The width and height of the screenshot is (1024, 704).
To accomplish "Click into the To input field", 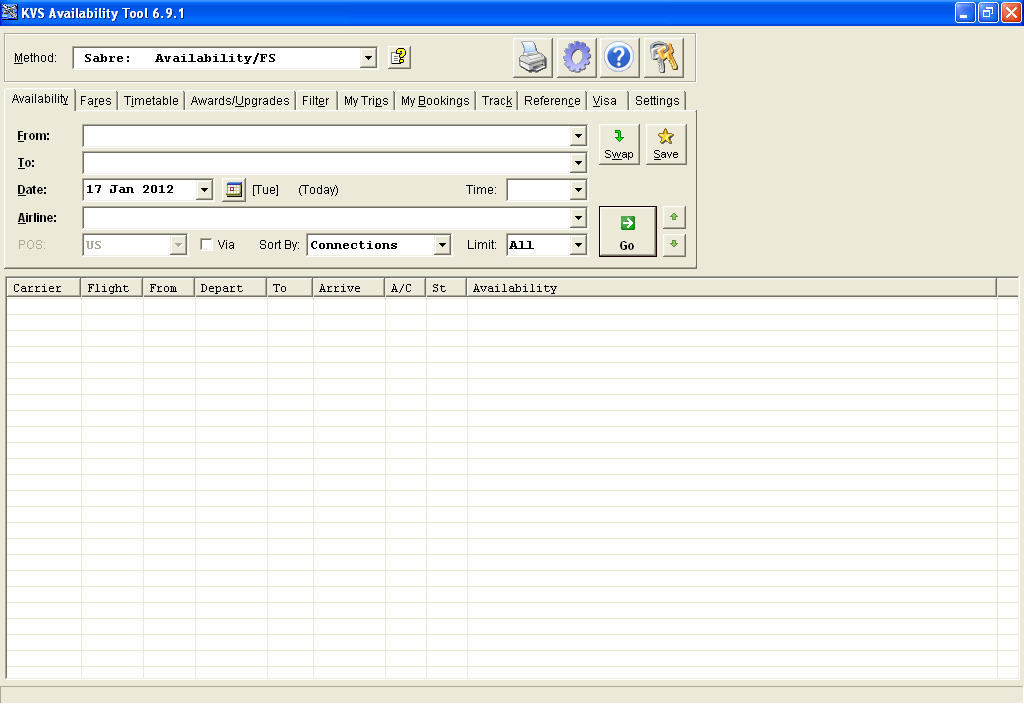I will click(327, 163).
